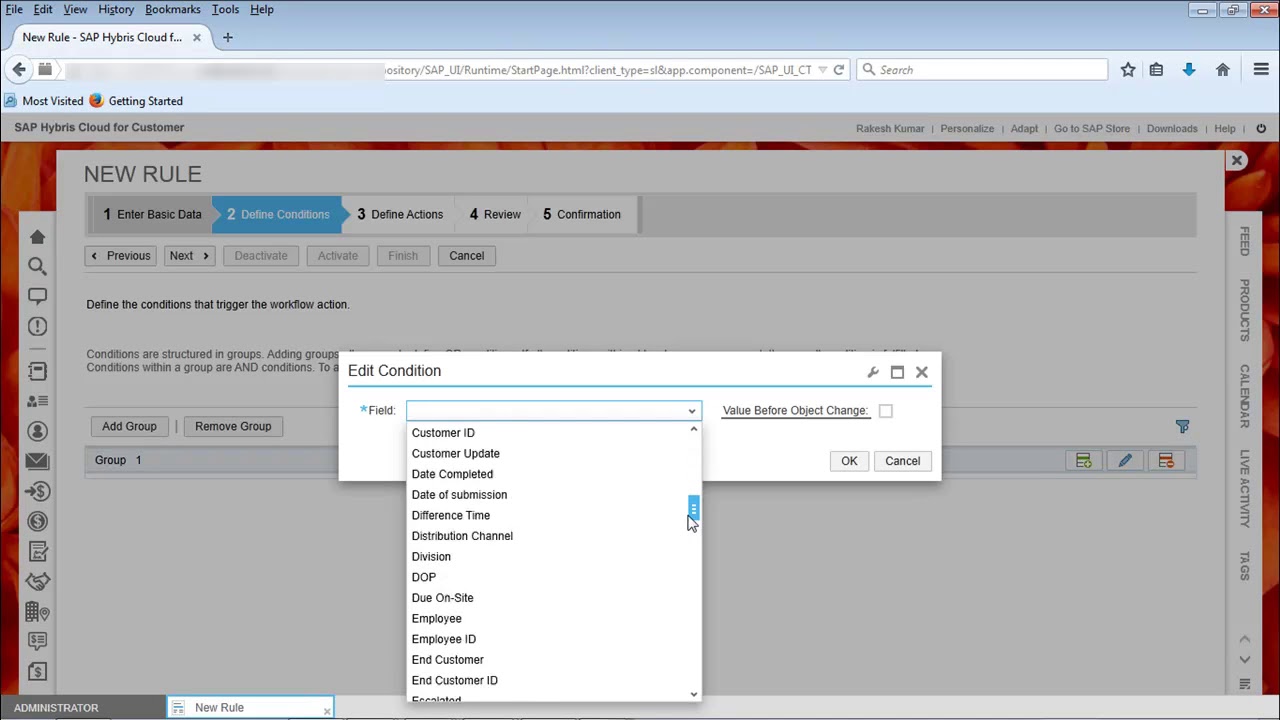Image resolution: width=1280 pixels, height=720 pixels.
Task: Select Distribution Channel option
Action: coord(462,536)
